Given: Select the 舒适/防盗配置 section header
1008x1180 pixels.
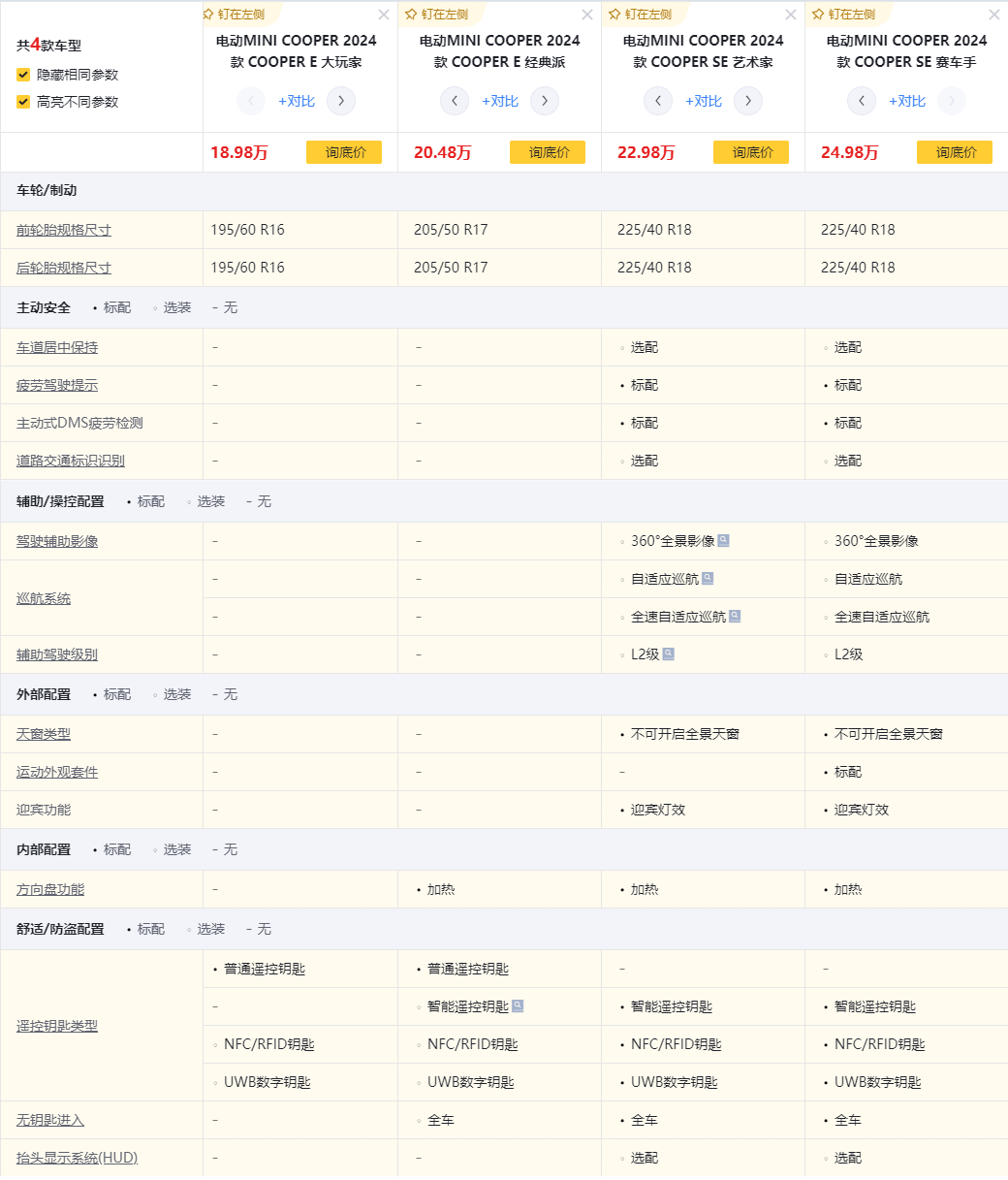Looking at the screenshot, I should click(60, 929).
